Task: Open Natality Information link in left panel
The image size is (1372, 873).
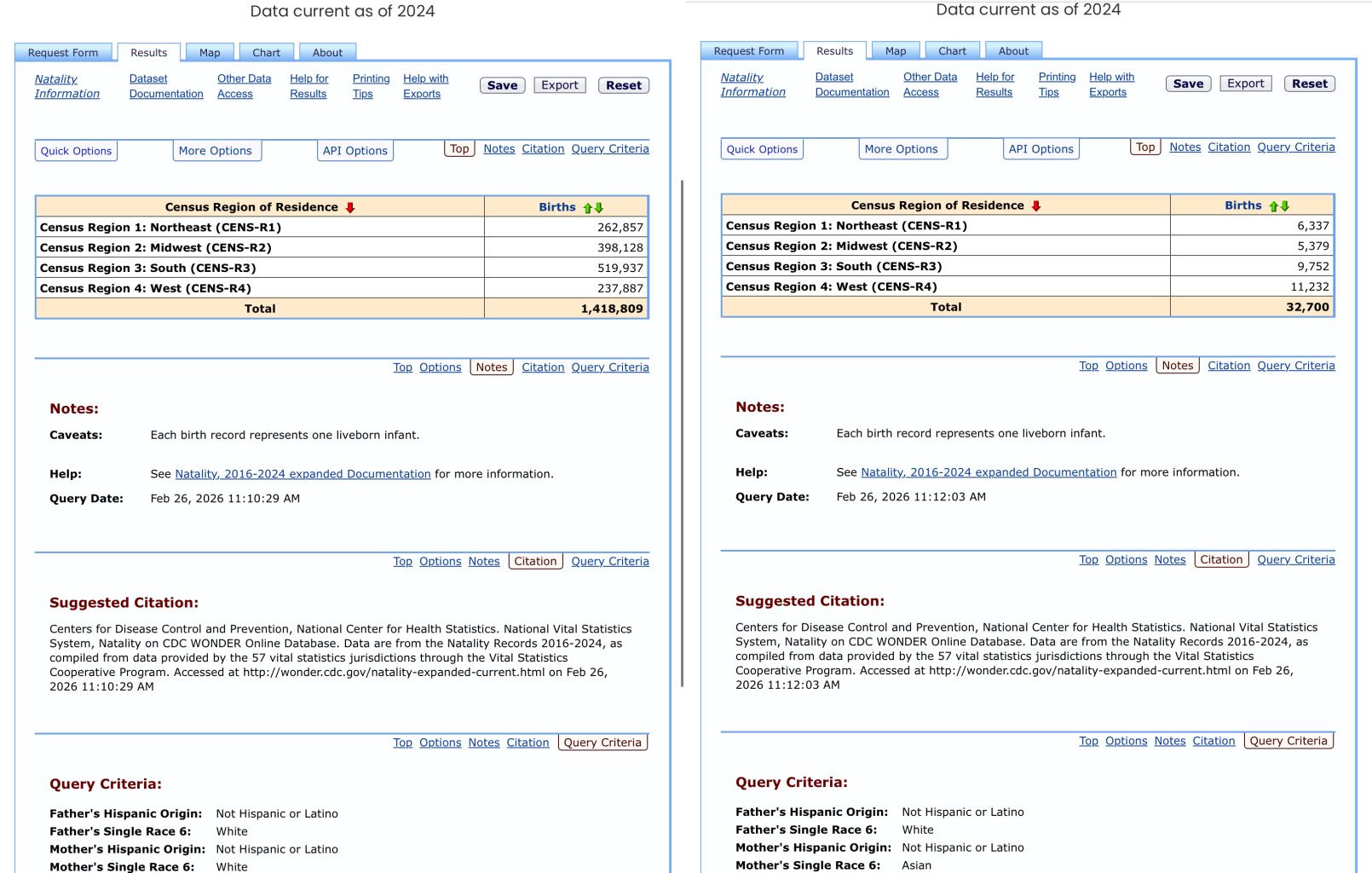Action: [67, 86]
